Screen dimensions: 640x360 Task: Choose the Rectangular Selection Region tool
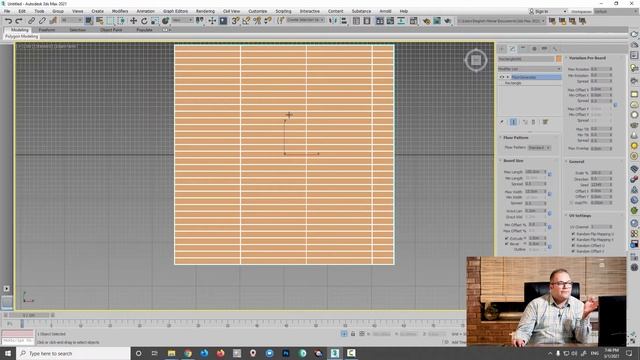pos(111,20)
